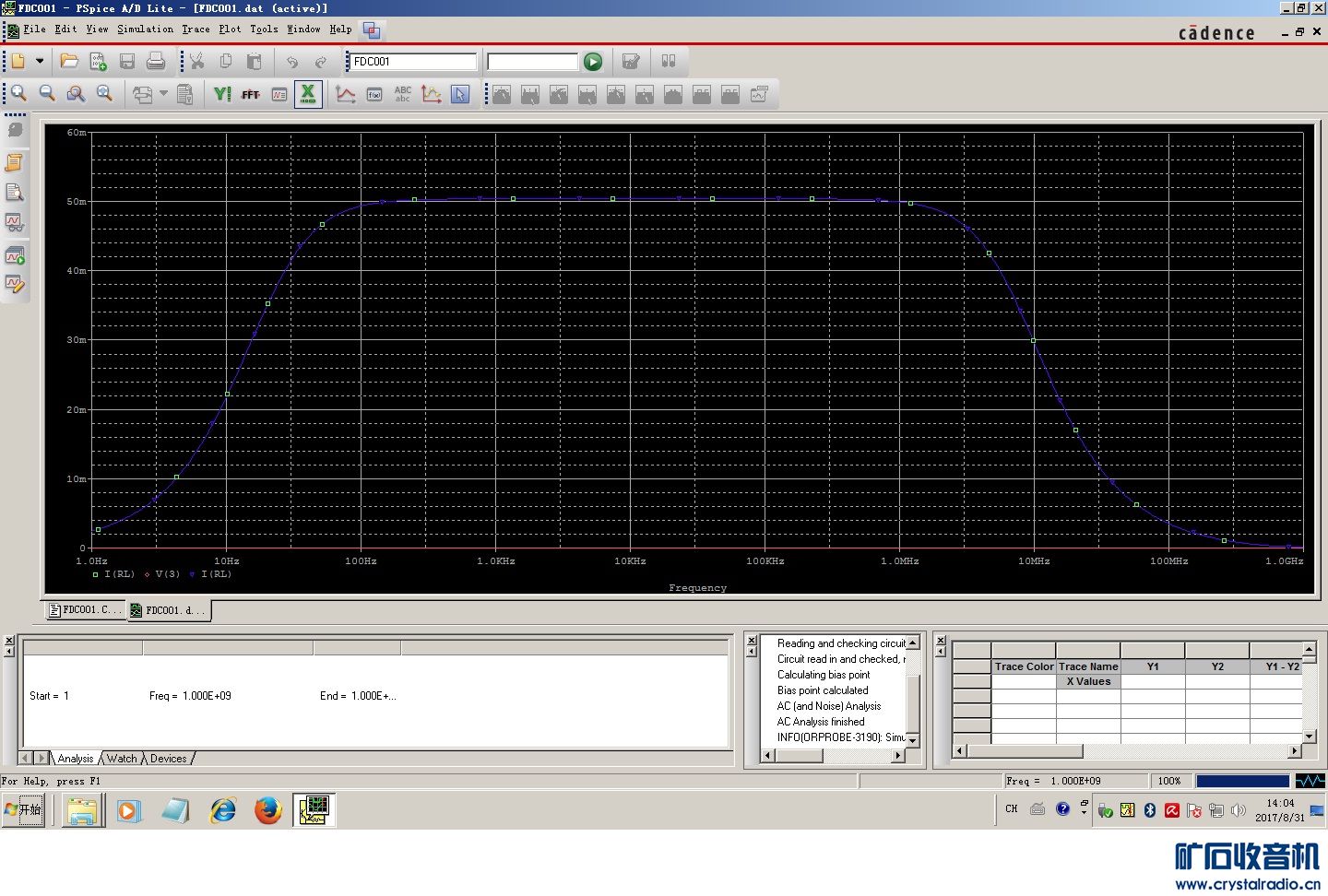
Task: Click the New file icon
Action: pos(18,61)
